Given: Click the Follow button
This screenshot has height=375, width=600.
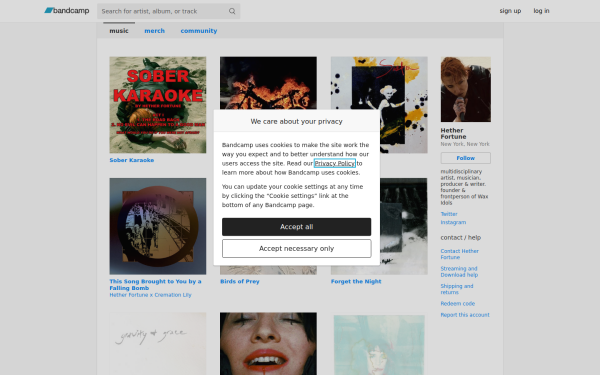Looking at the screenshot, I should tap(466, 158).
